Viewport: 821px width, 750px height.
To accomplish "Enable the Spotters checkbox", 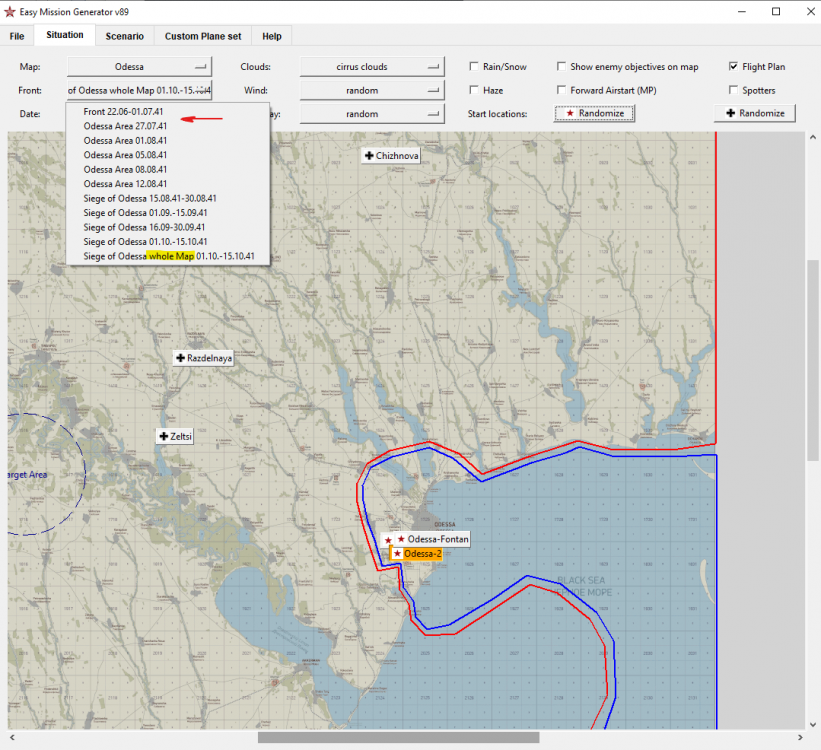I will point(734,90).
